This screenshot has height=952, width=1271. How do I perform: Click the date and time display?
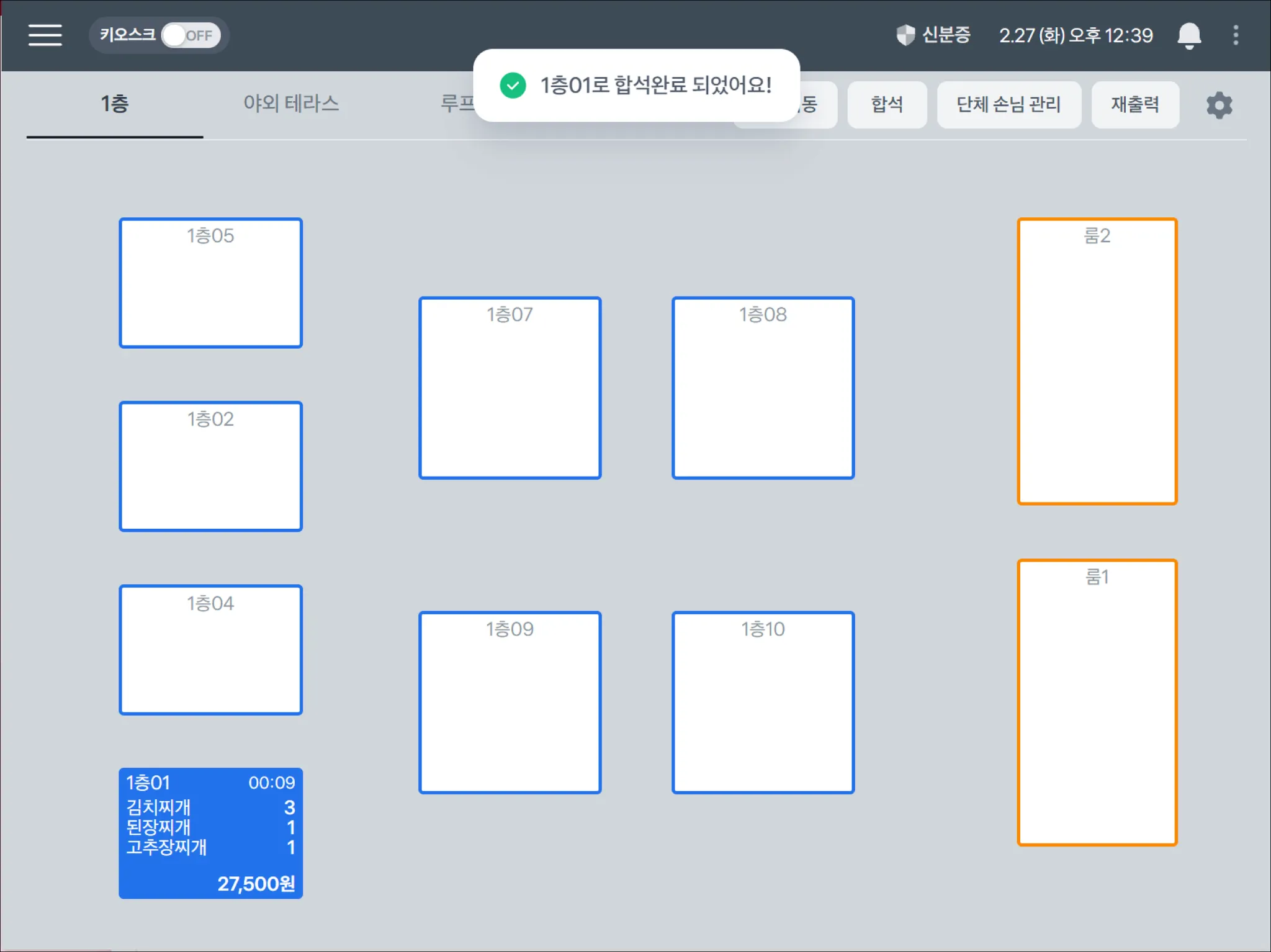click(1075, 35)
